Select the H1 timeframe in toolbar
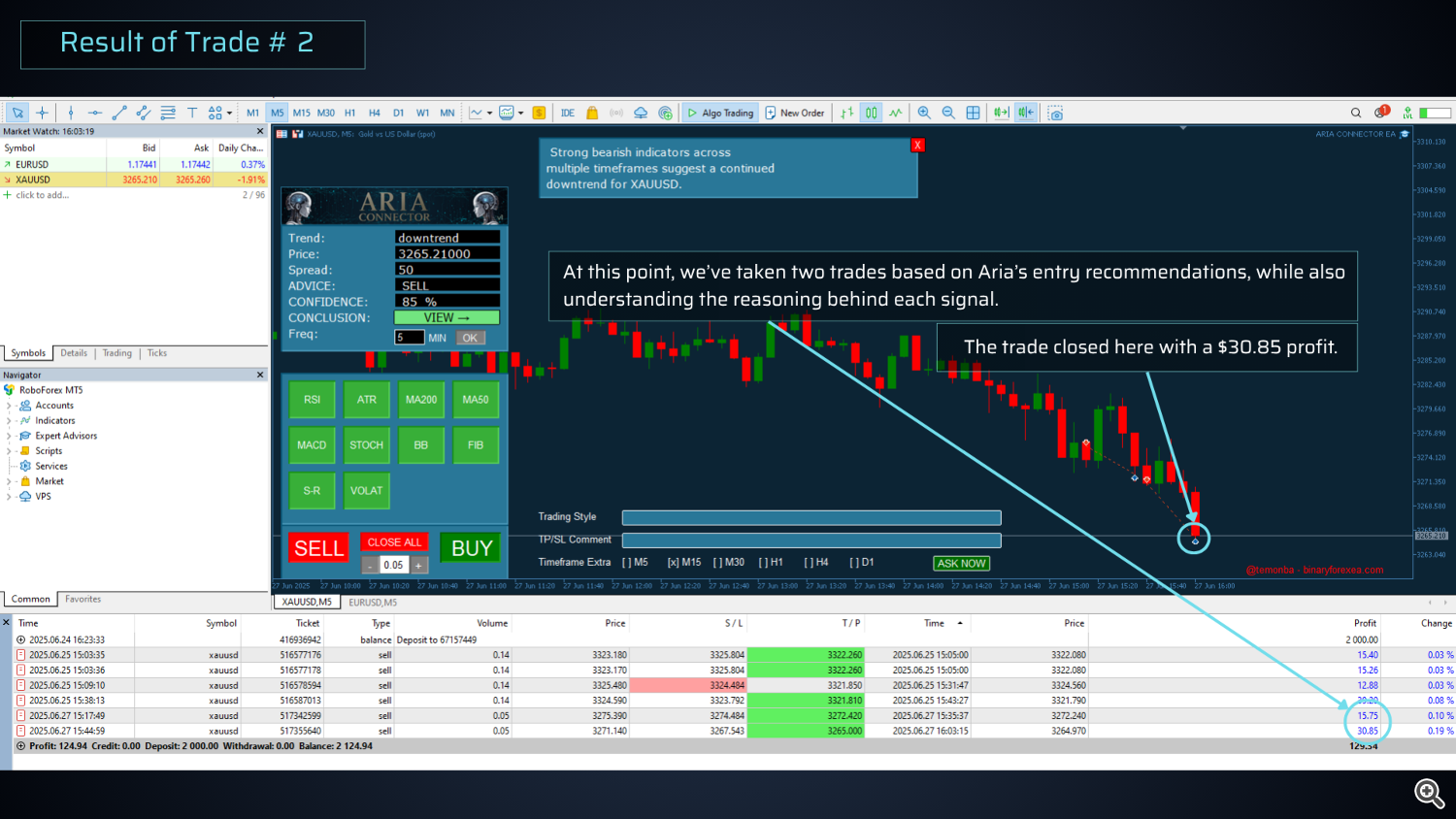 [x=350, y=113]
